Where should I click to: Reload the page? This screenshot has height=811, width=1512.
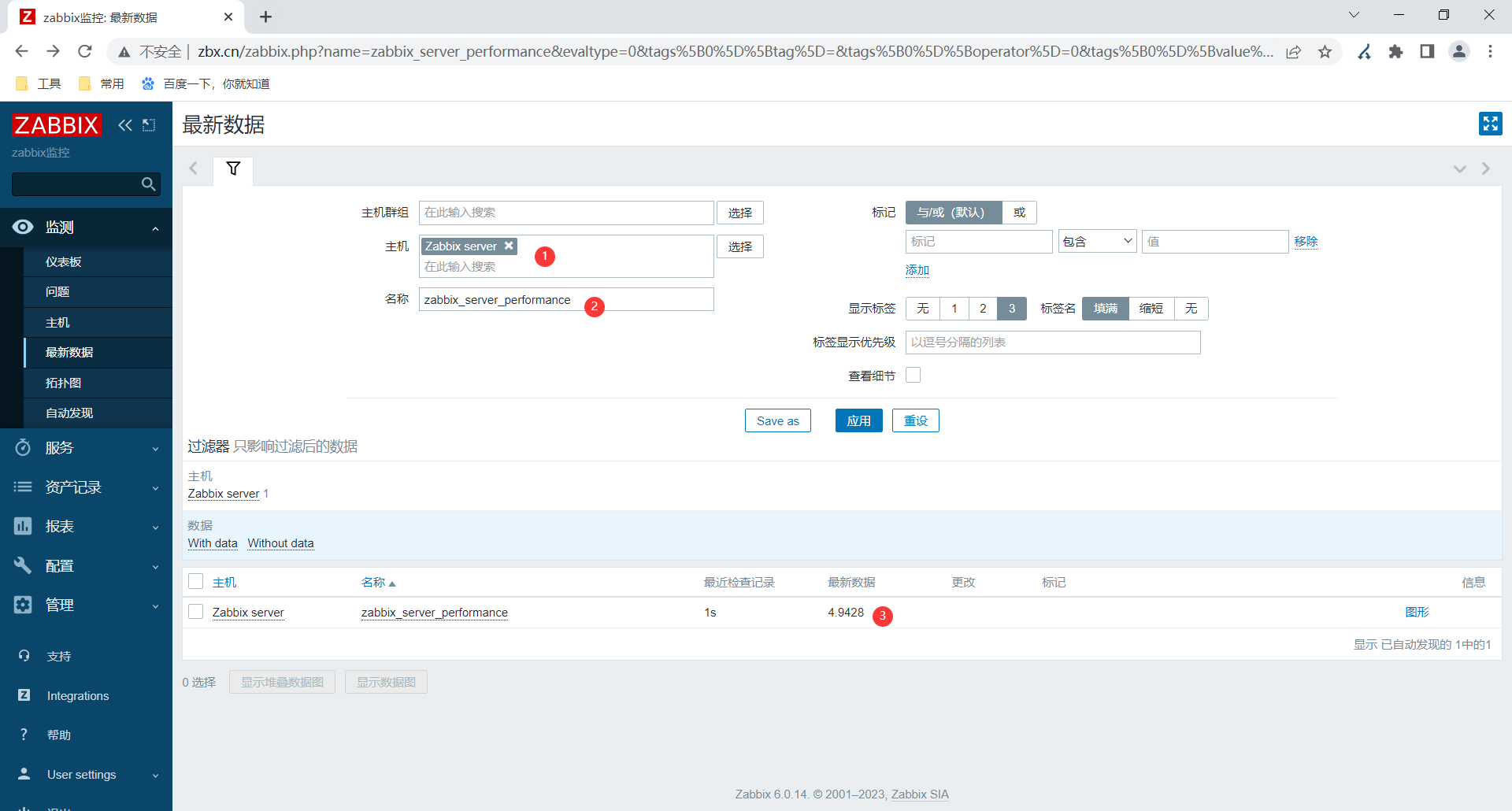85,51
